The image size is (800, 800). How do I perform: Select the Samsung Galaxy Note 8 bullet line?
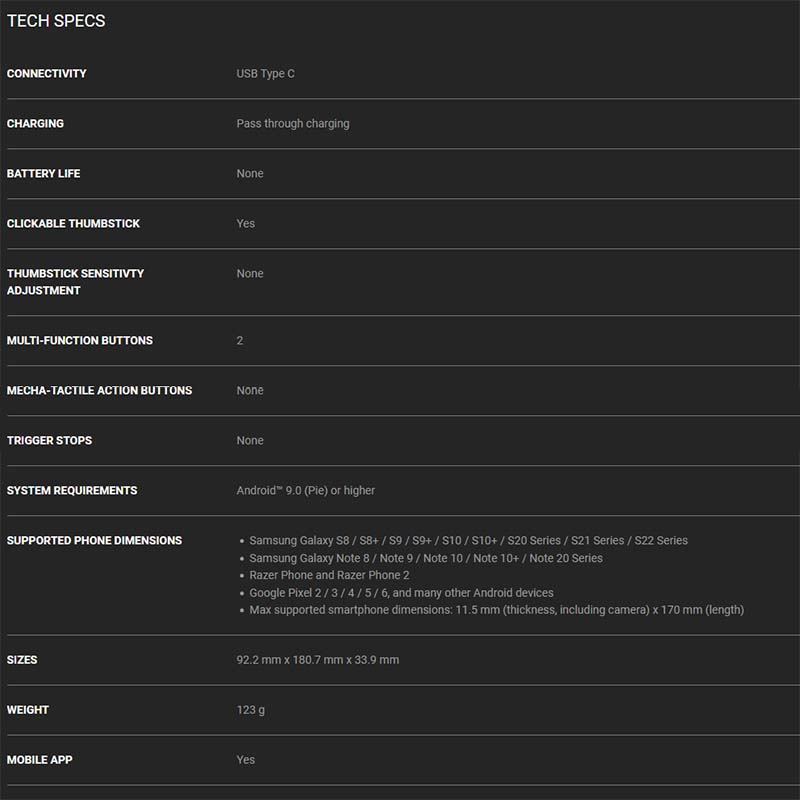pyautogui.click(x=426, y=558)
